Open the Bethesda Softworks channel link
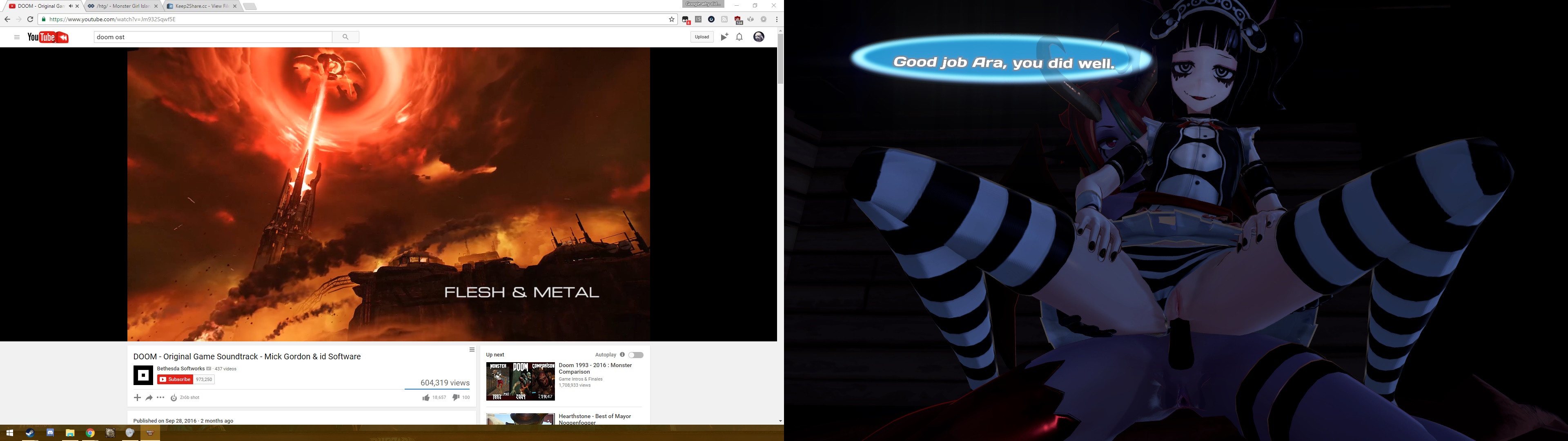1568x441 pixels. [181, 368]
